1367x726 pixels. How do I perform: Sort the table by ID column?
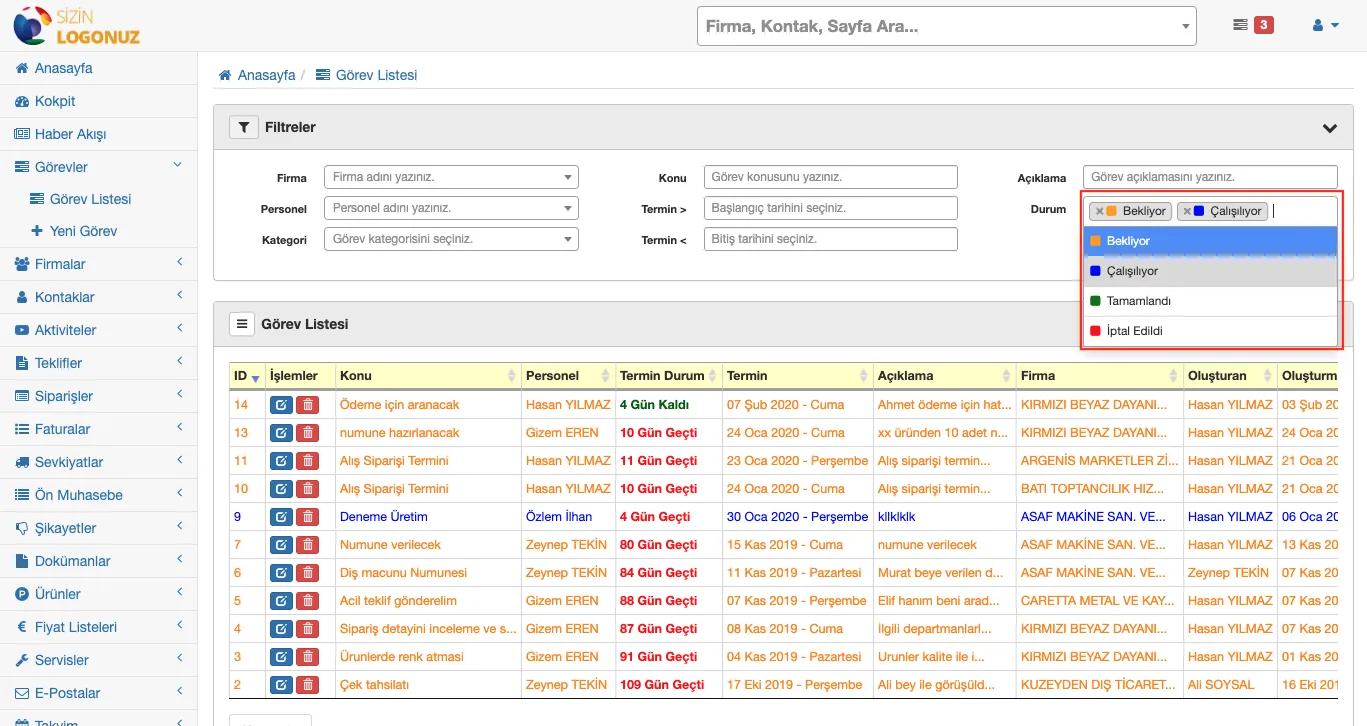pos(246,376)
